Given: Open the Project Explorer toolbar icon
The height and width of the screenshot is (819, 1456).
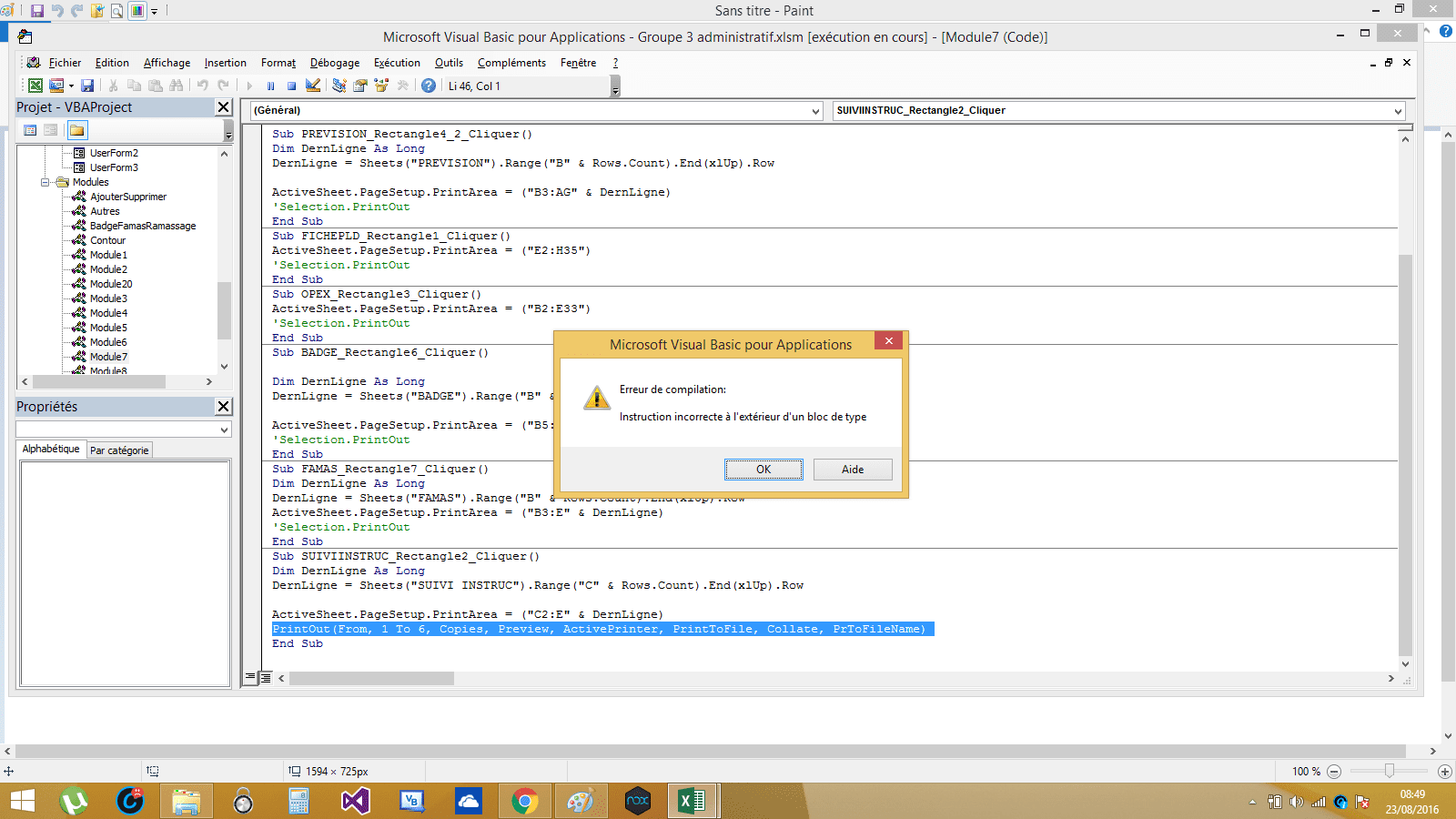Looking at the screenshot, I should coord(339,86).
